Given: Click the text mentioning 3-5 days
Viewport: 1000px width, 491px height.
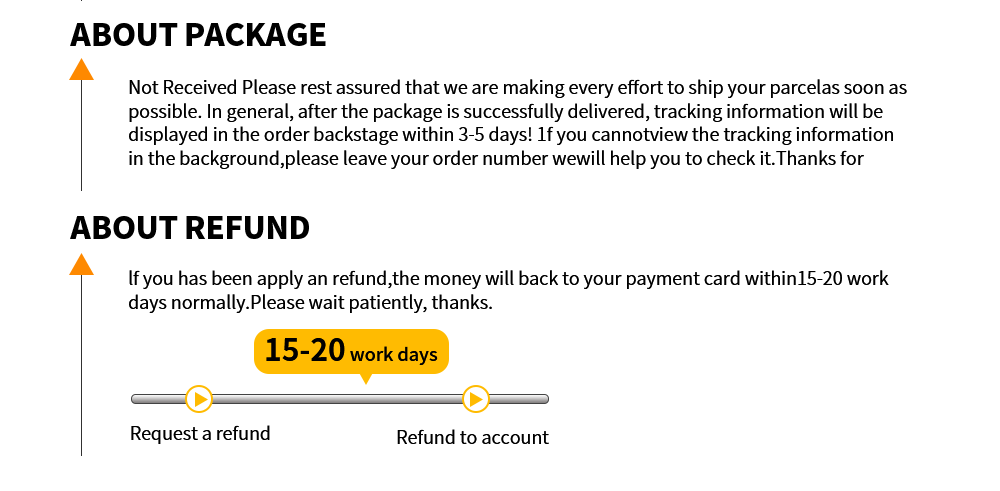Looking at the screenshot, I should pos(511,135).
